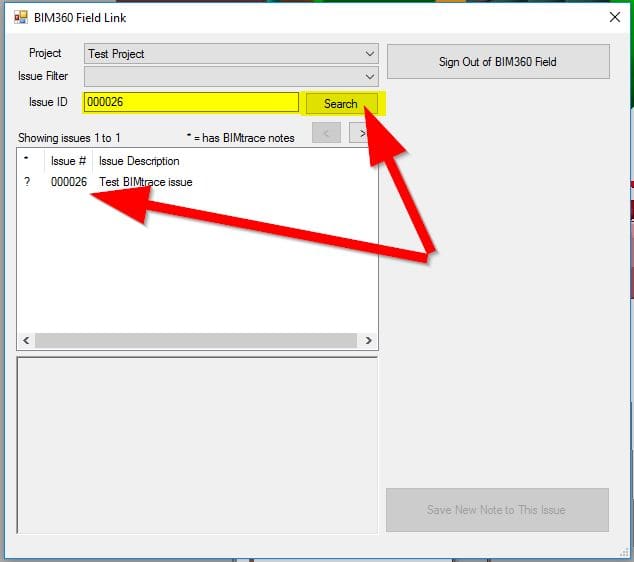Close the BIM360 Field Link window
Image resolution: width=634 pixels, height=562 pixels.
[x=615, y=17]
